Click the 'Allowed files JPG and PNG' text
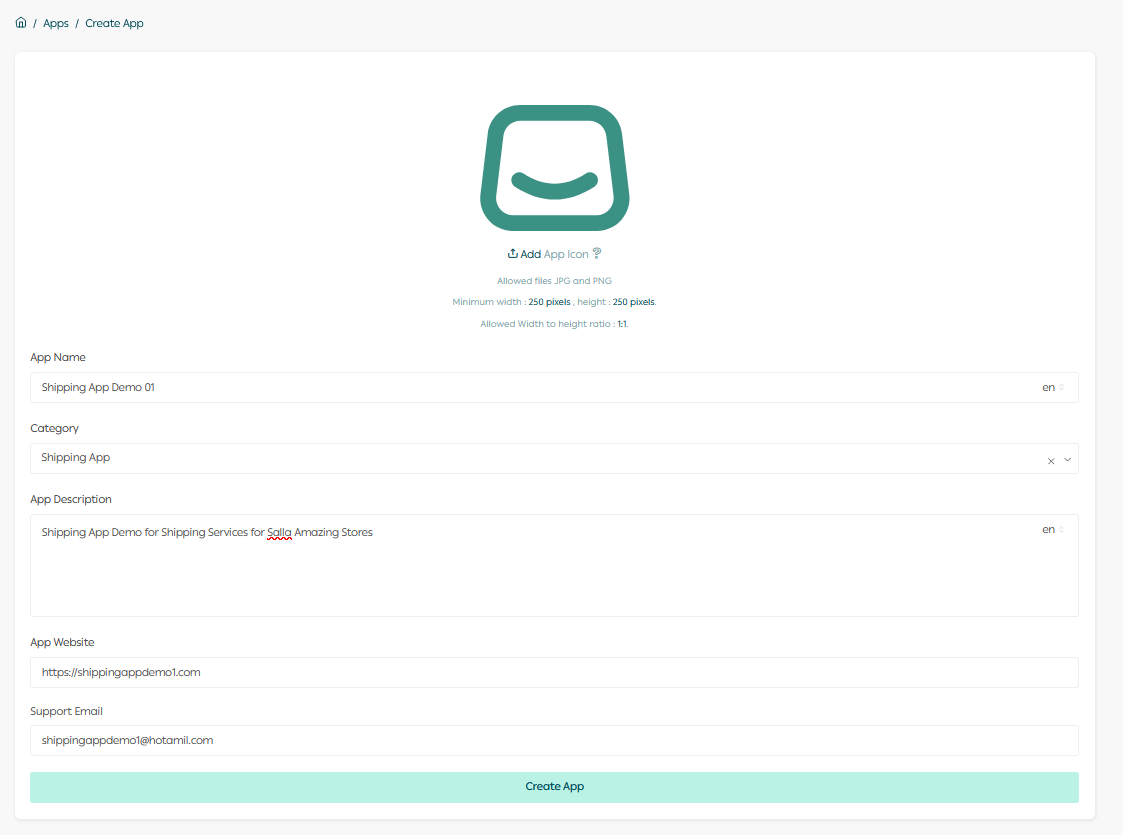The image size is (1123, 835). click(554, 281)
